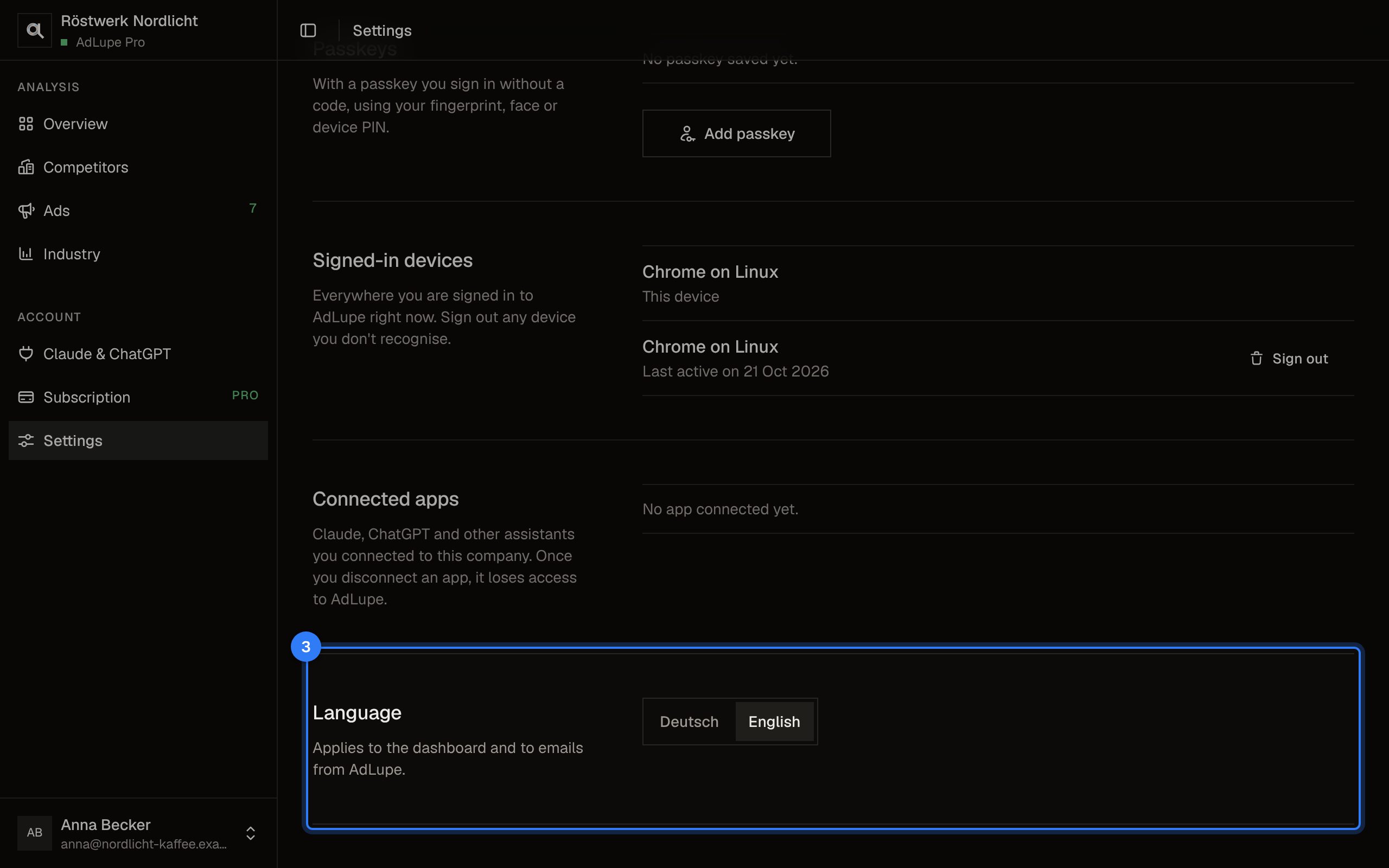1389x868 pixels.
Task: Navigate to Industry analysis
Action: (x=138, y=254)
